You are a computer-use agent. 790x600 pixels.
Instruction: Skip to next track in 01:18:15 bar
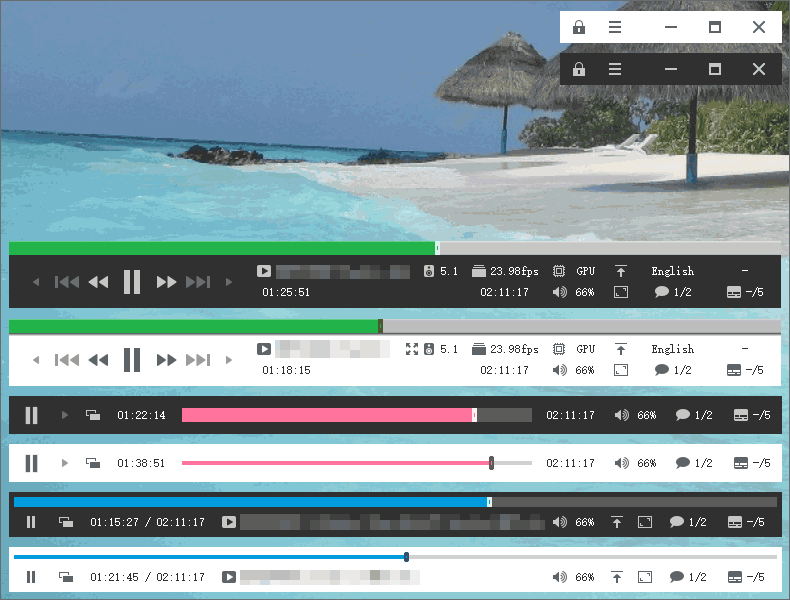tap(198, 360)
